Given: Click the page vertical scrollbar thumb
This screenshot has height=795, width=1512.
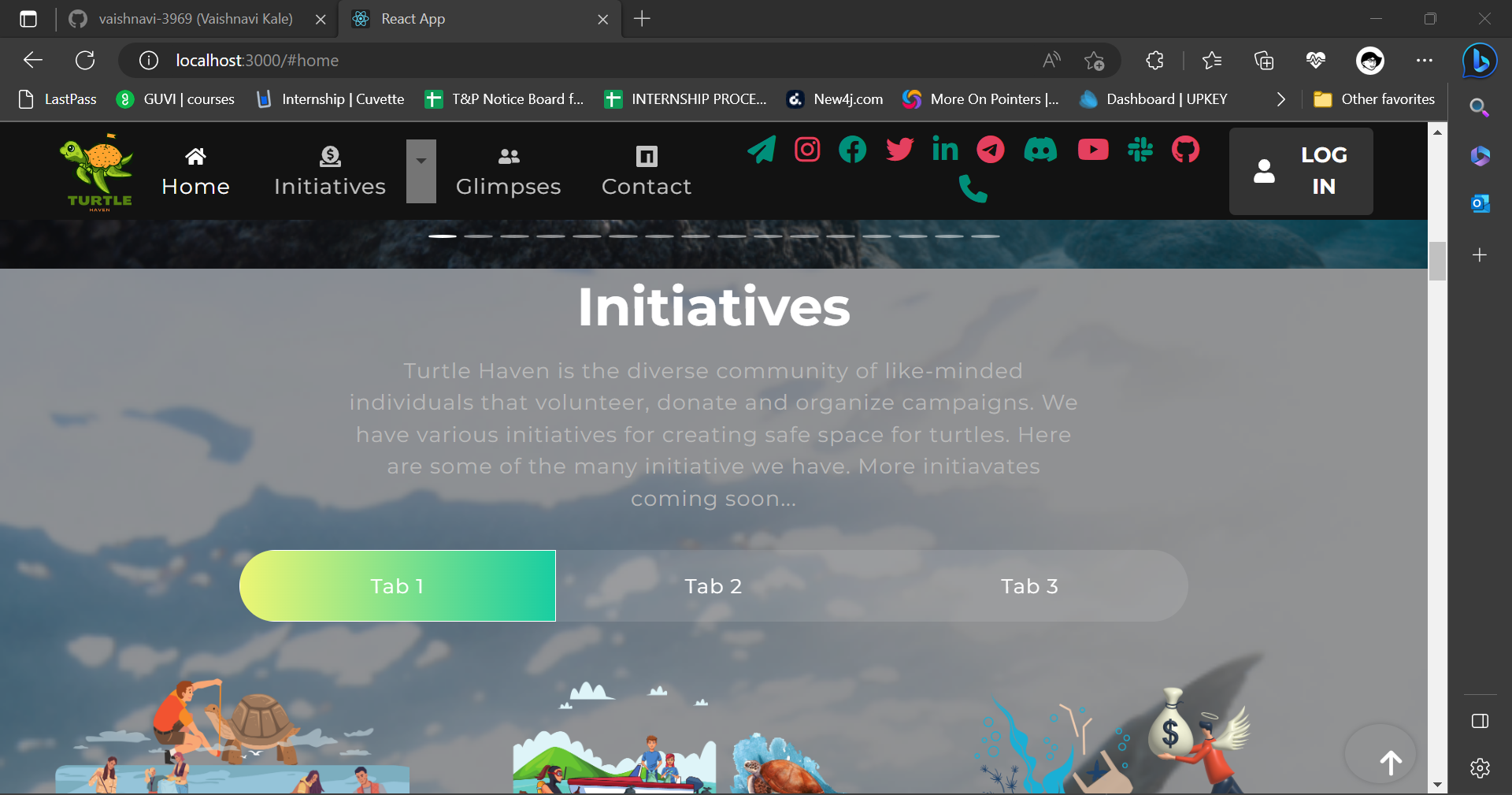Looking at the screenshot, I should pos(1438,261).
